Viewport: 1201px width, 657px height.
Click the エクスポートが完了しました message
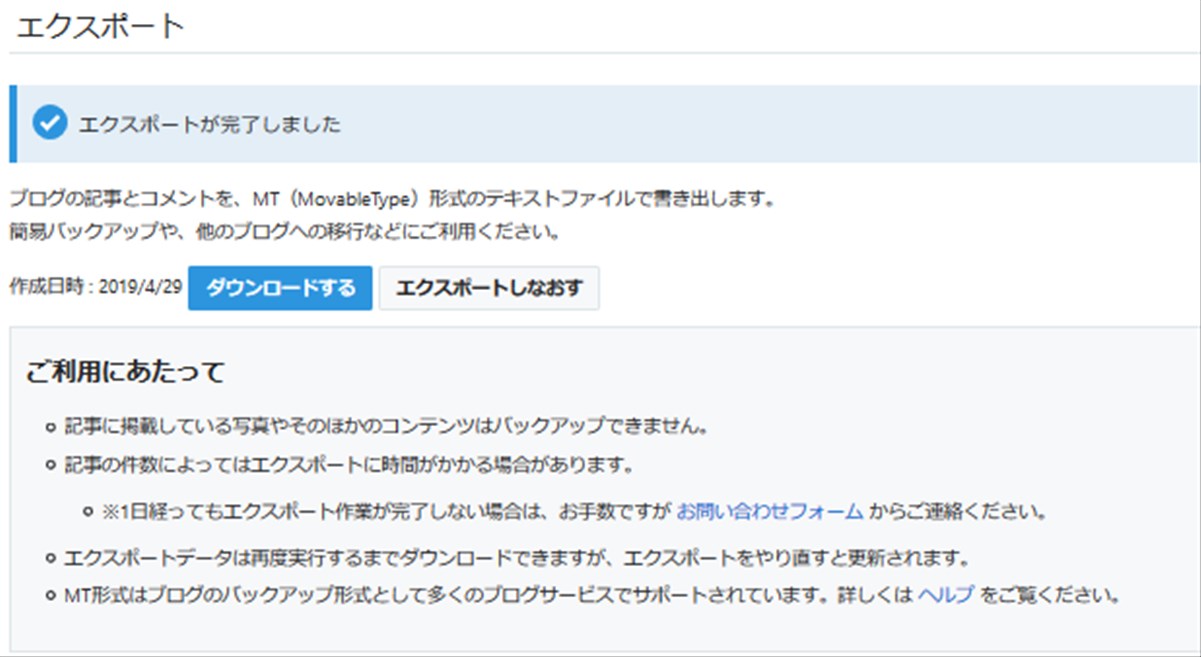[210, 125]
